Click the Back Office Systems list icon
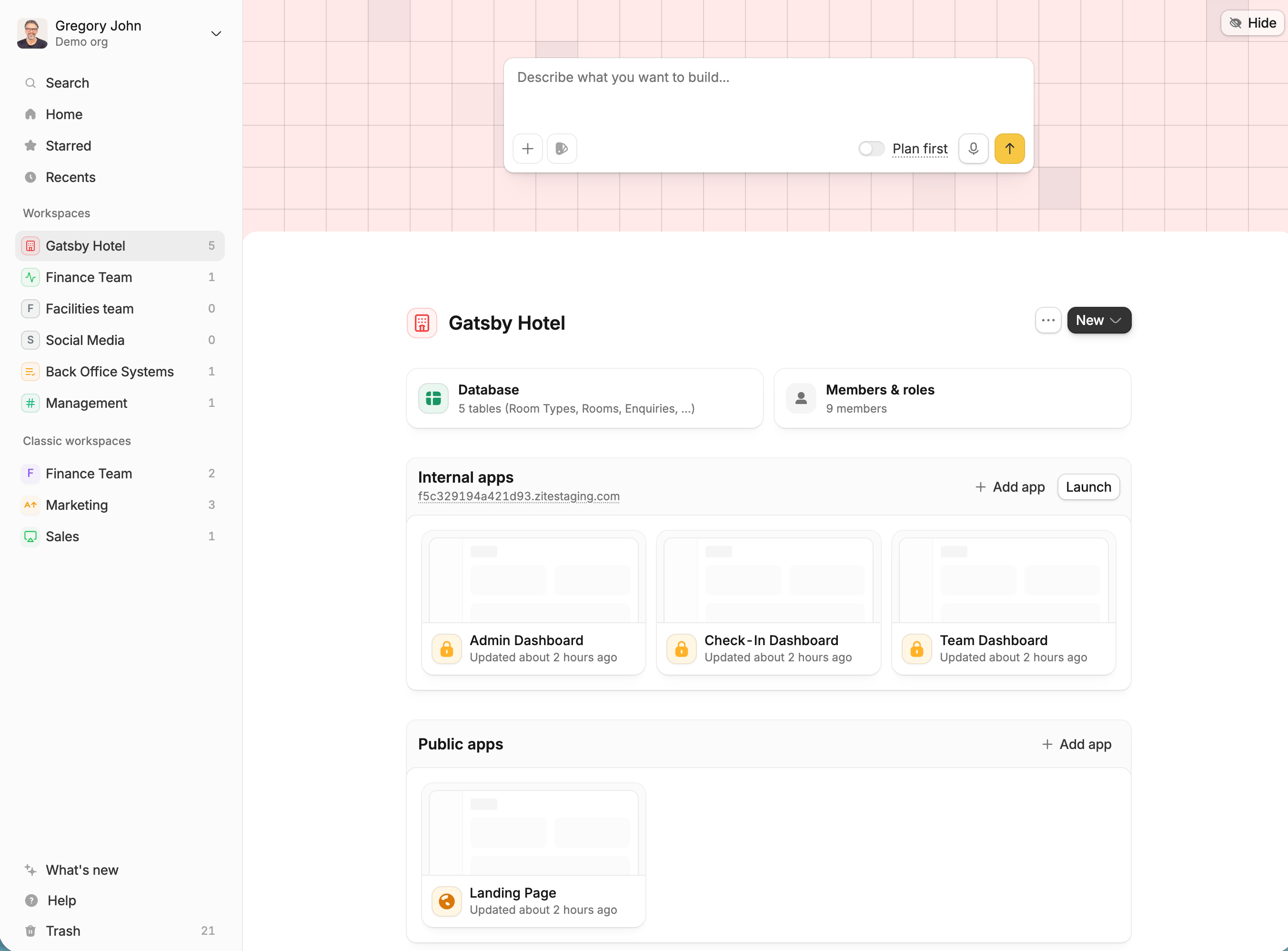This screenshot has width=1288, height=951. [x=30, y=372]
